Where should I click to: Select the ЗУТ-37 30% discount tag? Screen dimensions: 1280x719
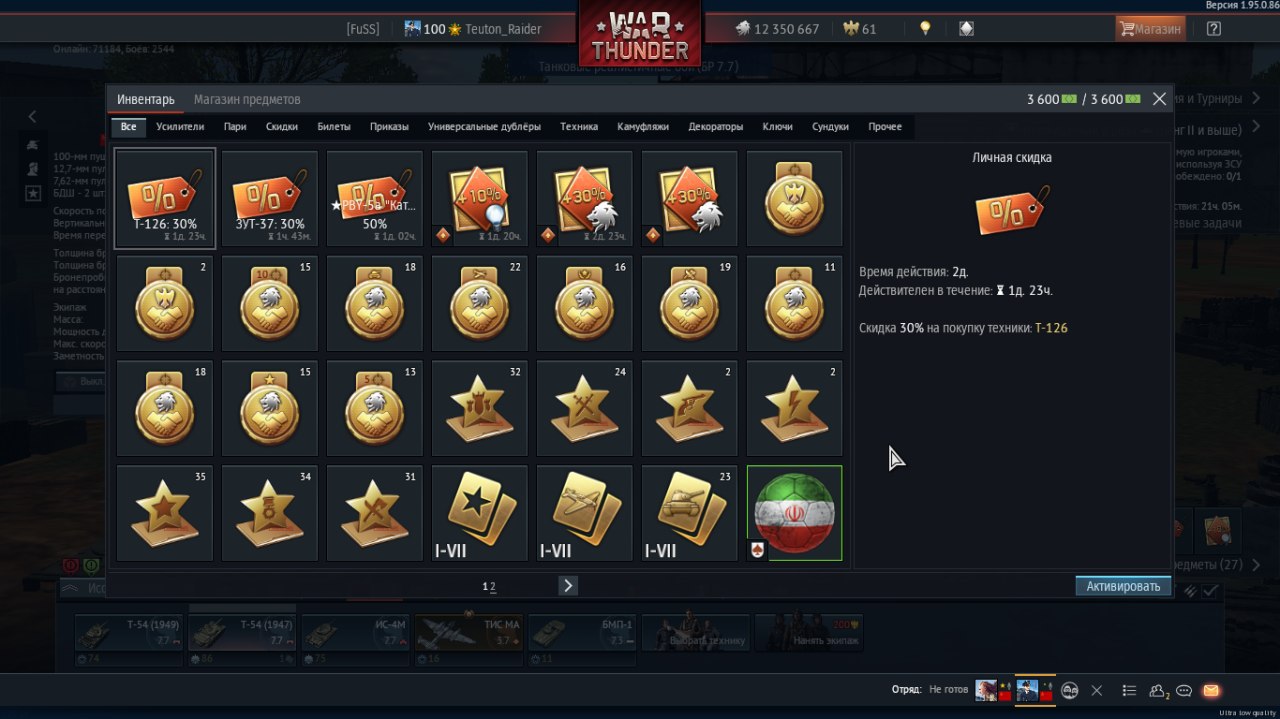point(270,198)
